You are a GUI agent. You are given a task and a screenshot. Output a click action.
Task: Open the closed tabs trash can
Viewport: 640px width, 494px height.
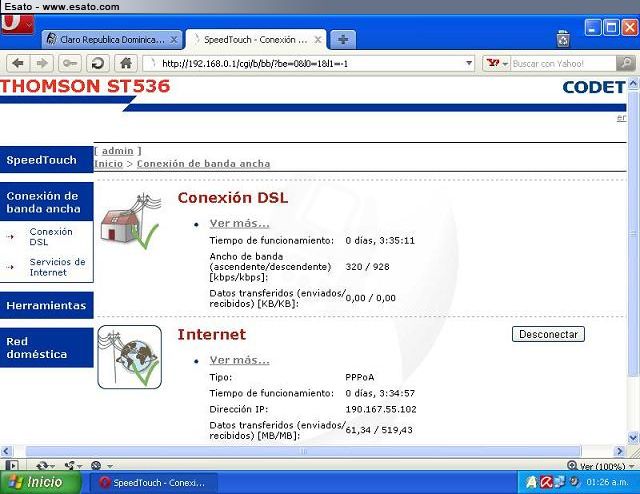coord(563,39)
